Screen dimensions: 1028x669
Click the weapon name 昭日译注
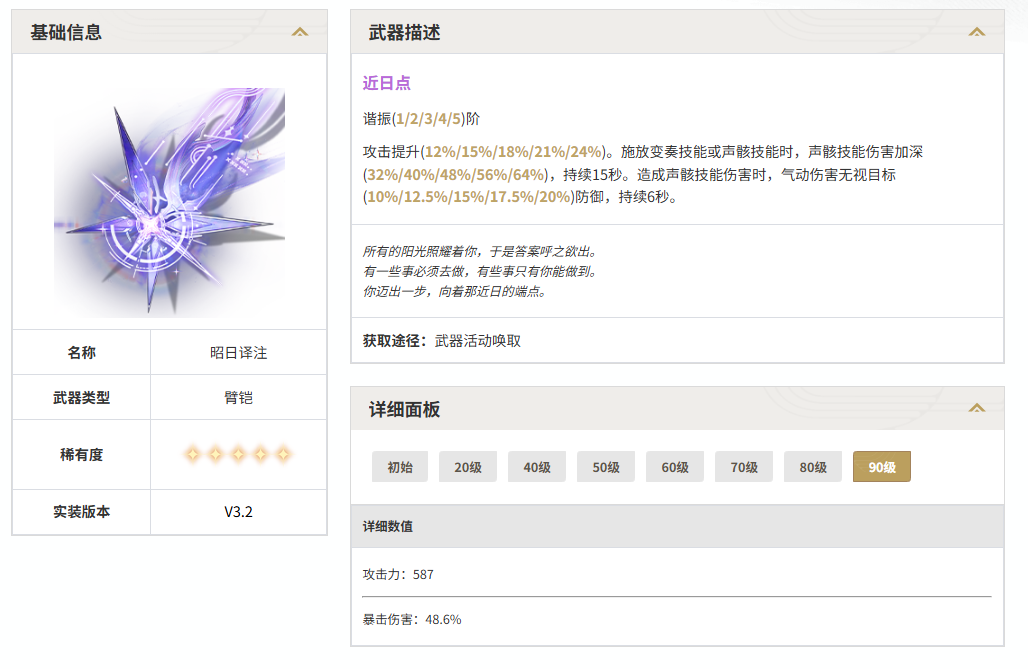tap(238, 353)
